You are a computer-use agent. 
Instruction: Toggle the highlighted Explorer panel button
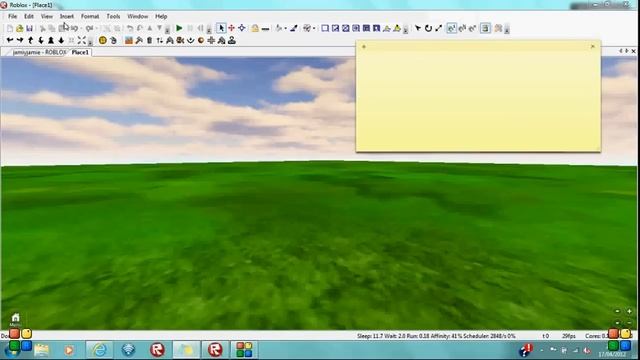coord(485,28)
